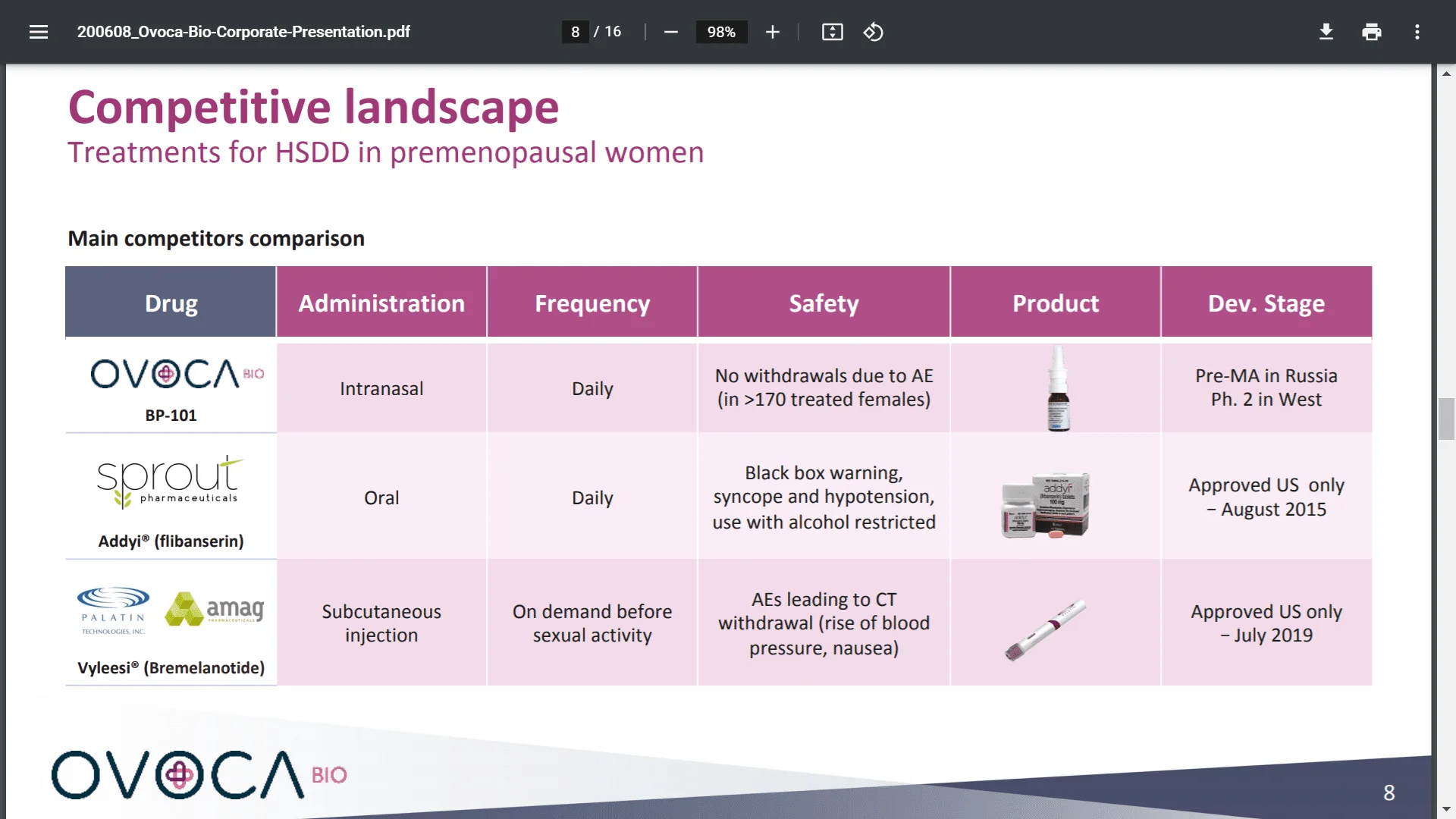Click the scrollbar down arrow
Viewport: 1456px width, 819px height.
point(1446,809)
